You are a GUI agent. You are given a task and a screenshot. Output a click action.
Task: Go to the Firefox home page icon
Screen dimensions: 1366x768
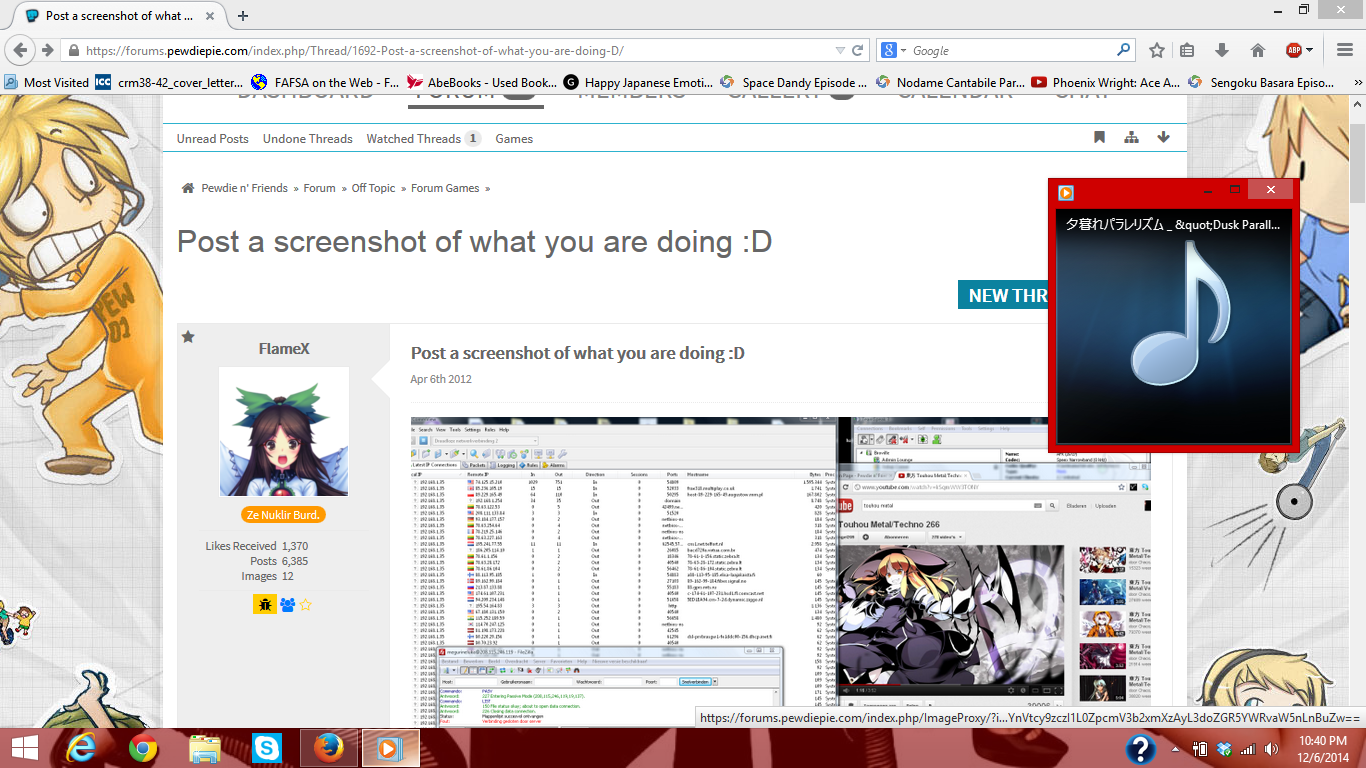[1258, 50]
